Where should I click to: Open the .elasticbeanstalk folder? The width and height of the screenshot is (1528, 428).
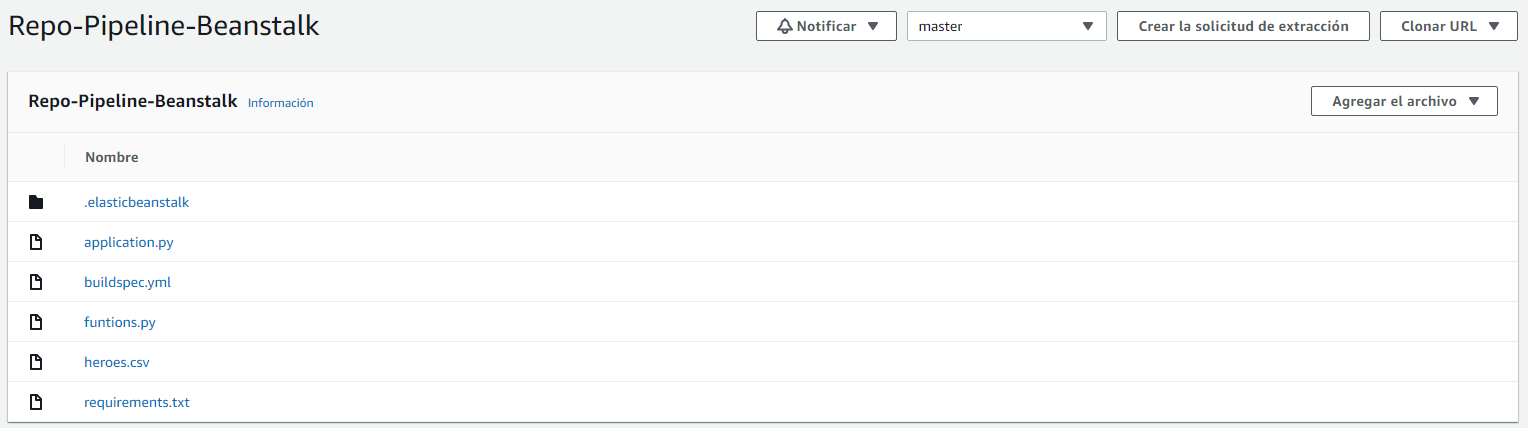[x=136, y=202]
